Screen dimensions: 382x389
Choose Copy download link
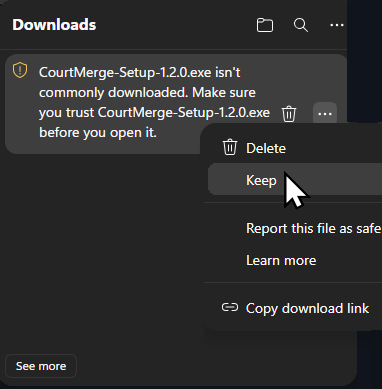point(295,308)
